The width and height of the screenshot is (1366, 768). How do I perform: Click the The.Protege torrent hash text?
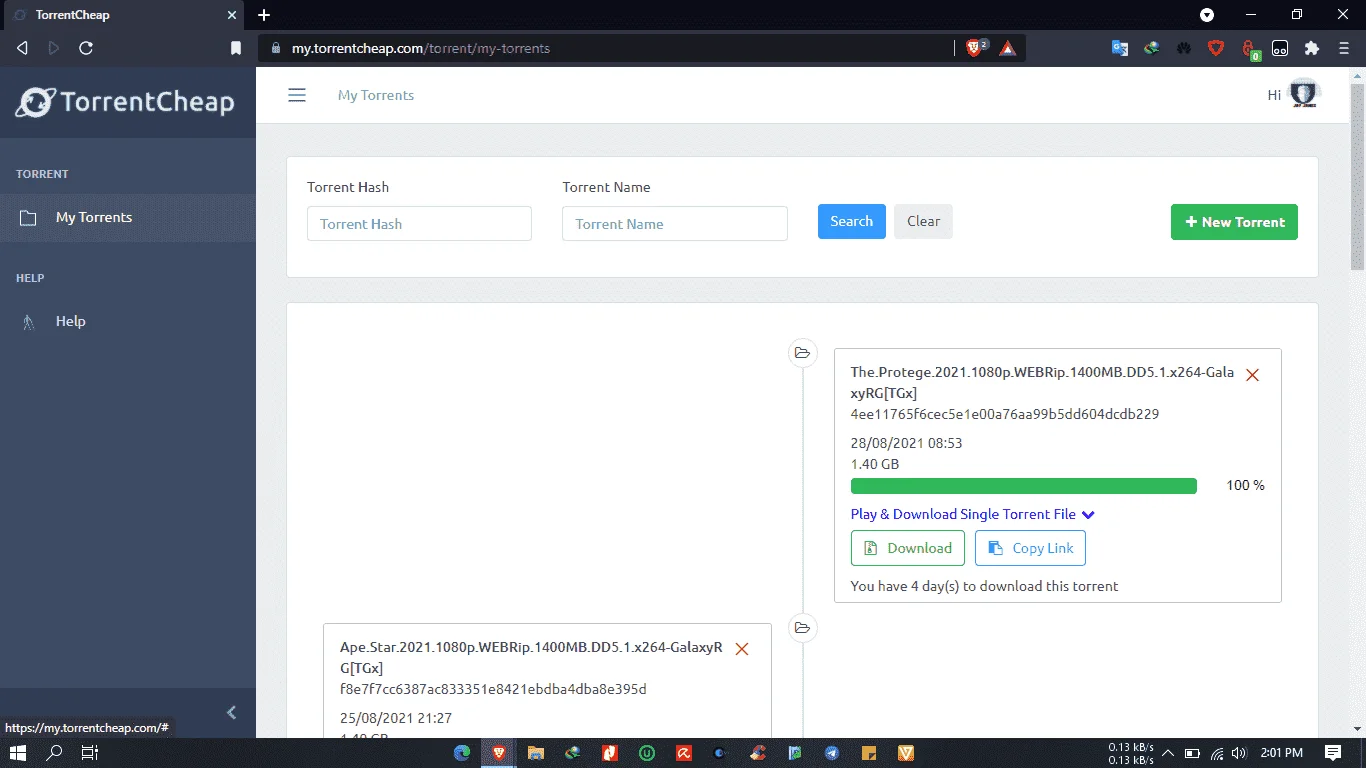coord(1005,414)
